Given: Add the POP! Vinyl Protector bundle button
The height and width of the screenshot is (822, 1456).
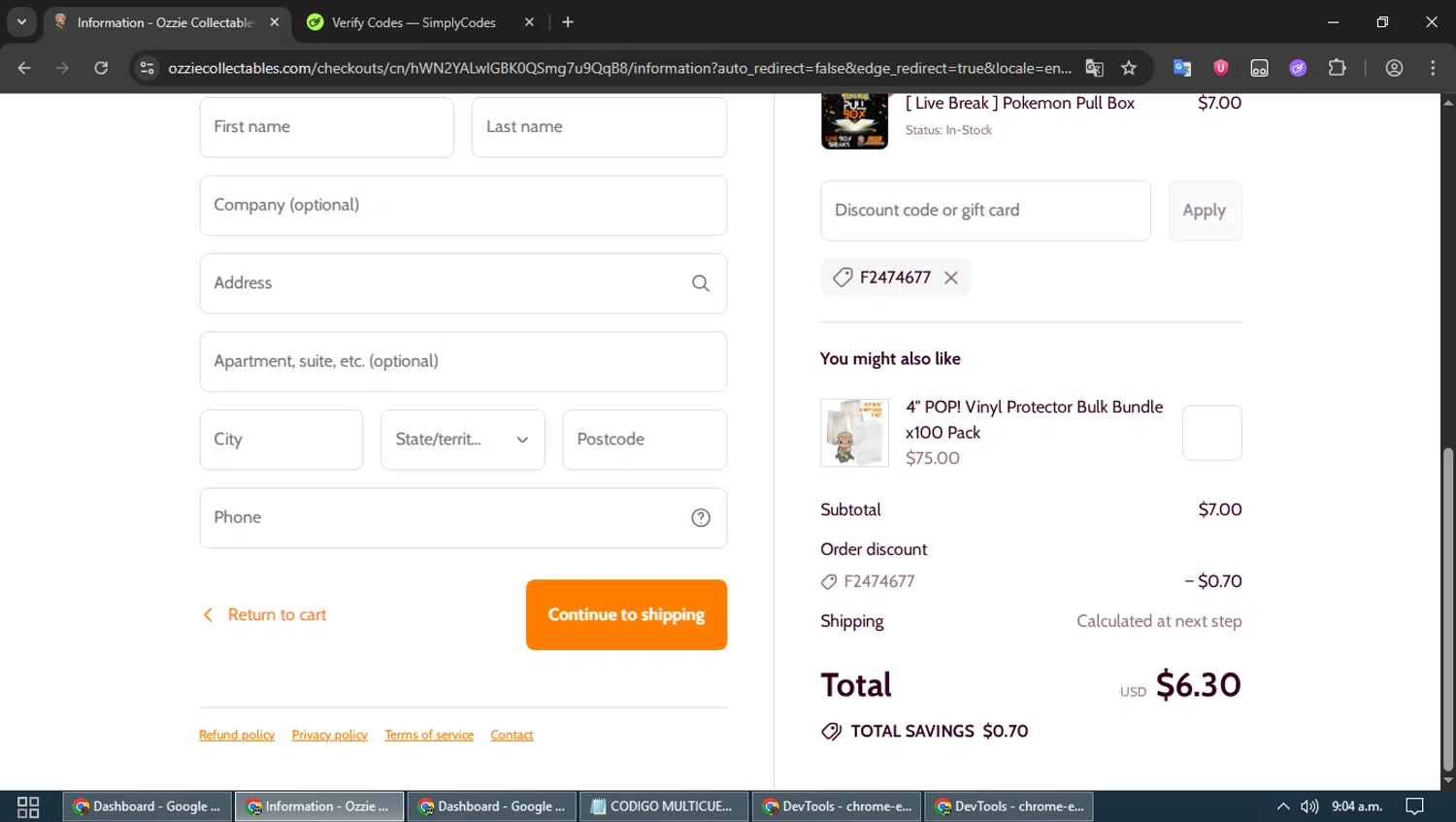Looking at the screenshot, I should pos(1211,433).
